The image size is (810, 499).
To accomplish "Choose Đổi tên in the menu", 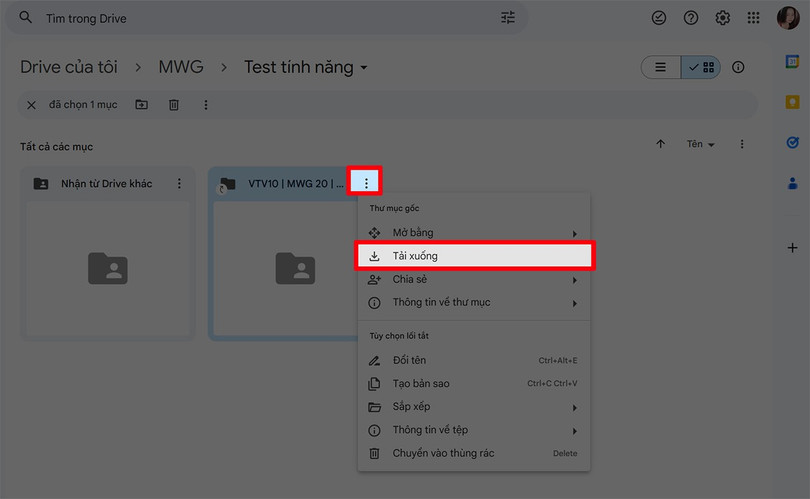I will tap(410, 360).
